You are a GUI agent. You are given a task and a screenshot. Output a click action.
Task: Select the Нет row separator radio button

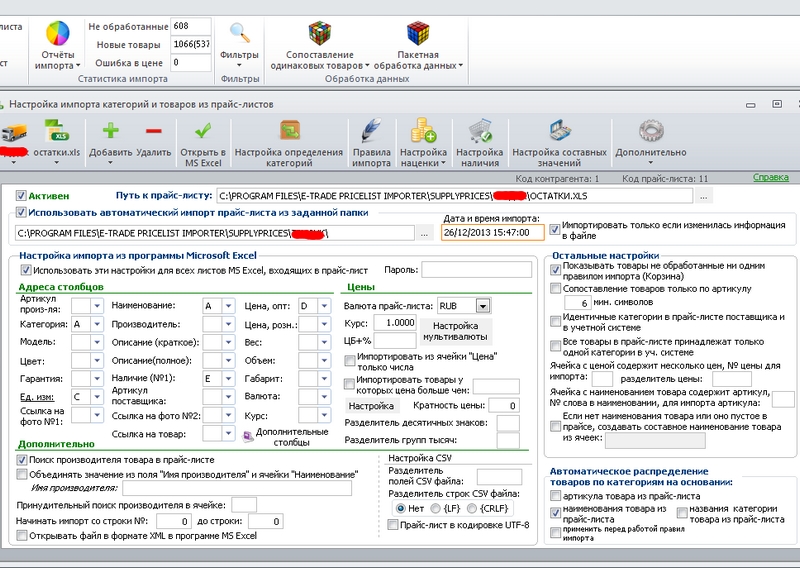coord(401,508)
